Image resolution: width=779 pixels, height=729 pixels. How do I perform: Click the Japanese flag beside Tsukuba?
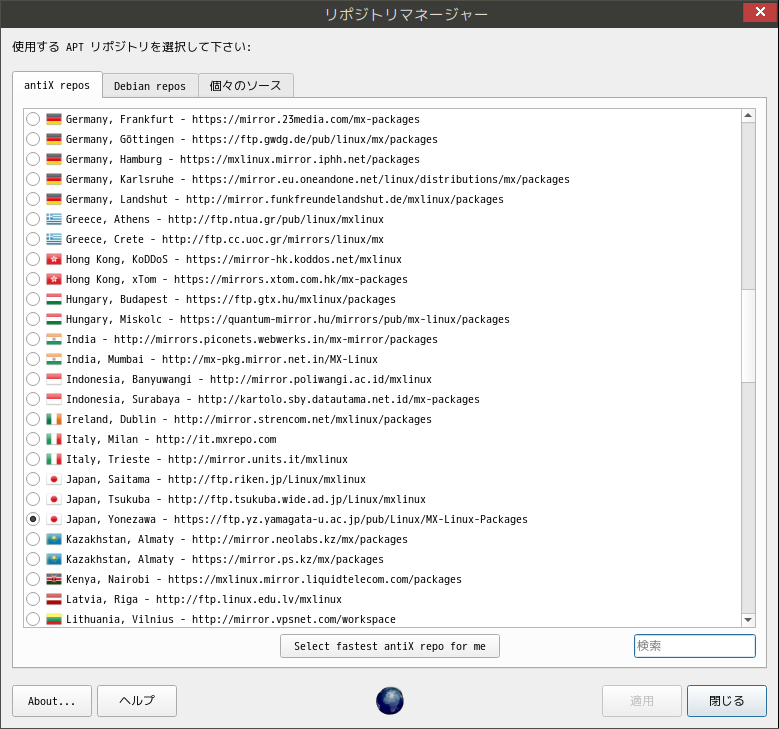54,499
